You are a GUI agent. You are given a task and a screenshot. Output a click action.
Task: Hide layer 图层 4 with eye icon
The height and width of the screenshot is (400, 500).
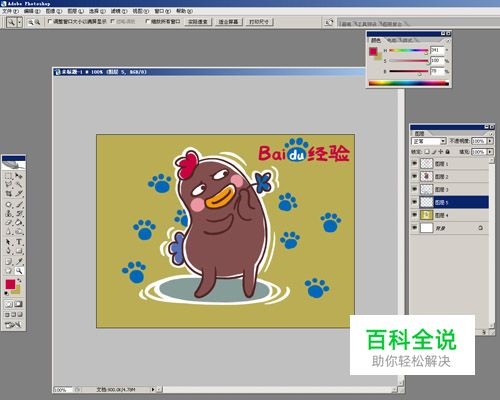(x=414, y=215)
